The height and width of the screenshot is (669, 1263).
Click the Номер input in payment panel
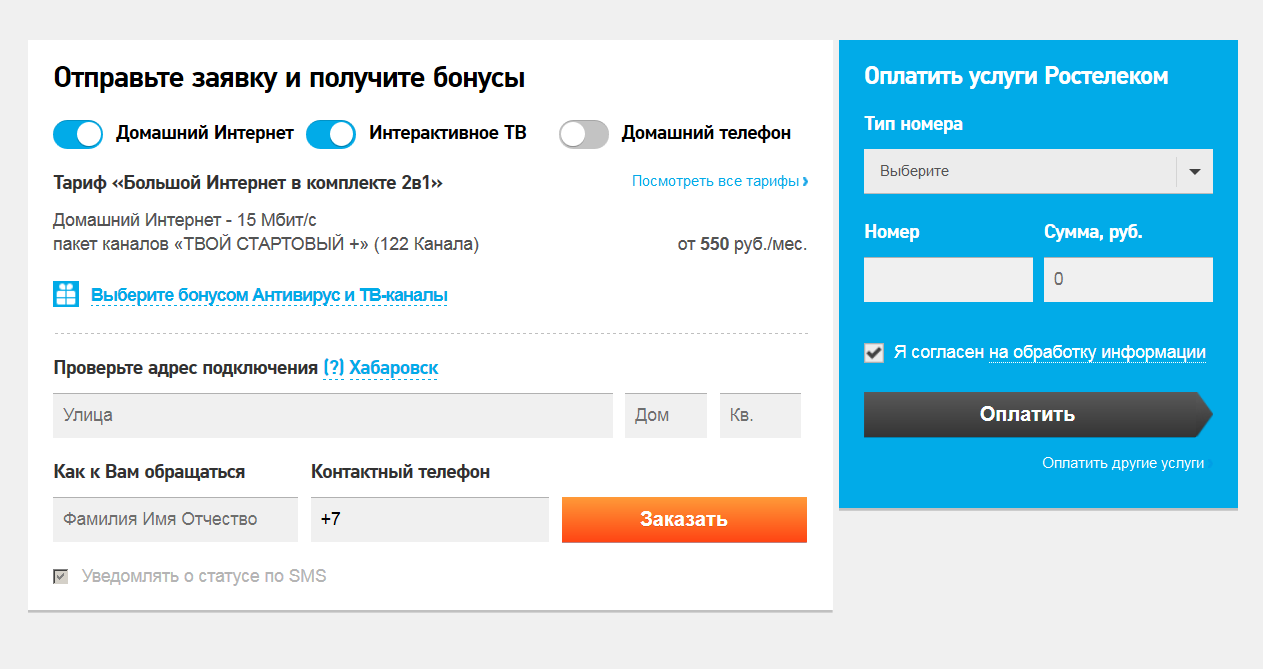948,280
